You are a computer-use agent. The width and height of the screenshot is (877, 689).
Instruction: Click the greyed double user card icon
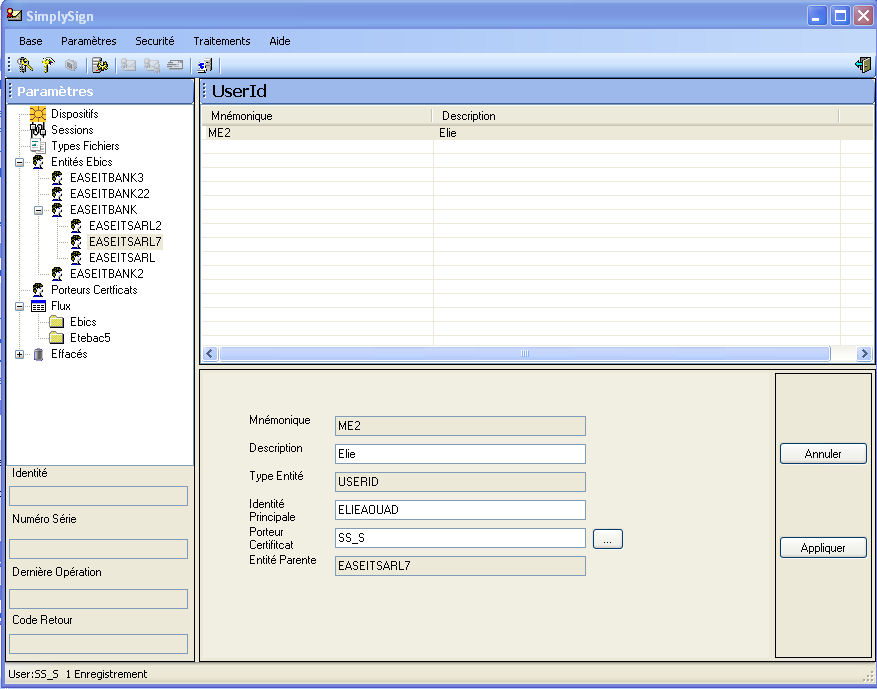[x=152, y=65]
